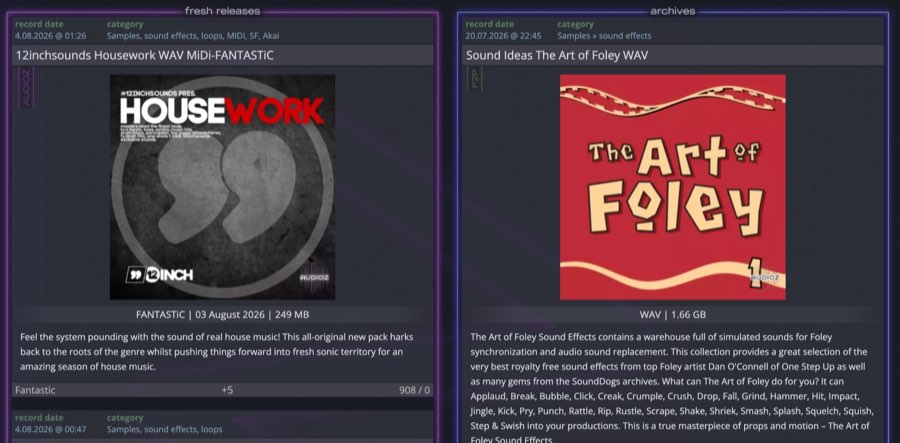The image size is (900, 443).
Task: Open the archives section heading
Action: tap(673, 11)
